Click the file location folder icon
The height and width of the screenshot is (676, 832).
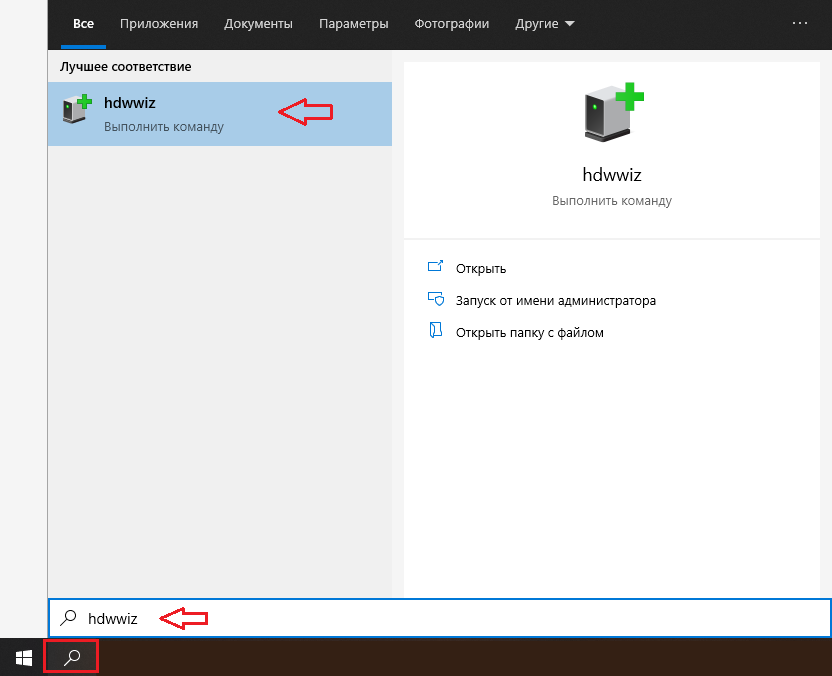435,331
